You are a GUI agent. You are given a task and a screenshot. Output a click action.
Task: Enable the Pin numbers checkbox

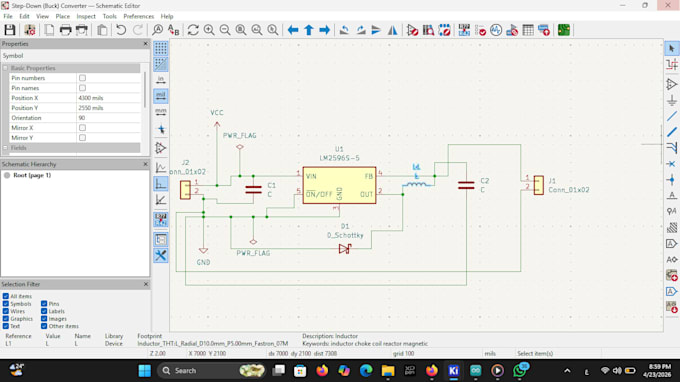[x=82, y=78]
